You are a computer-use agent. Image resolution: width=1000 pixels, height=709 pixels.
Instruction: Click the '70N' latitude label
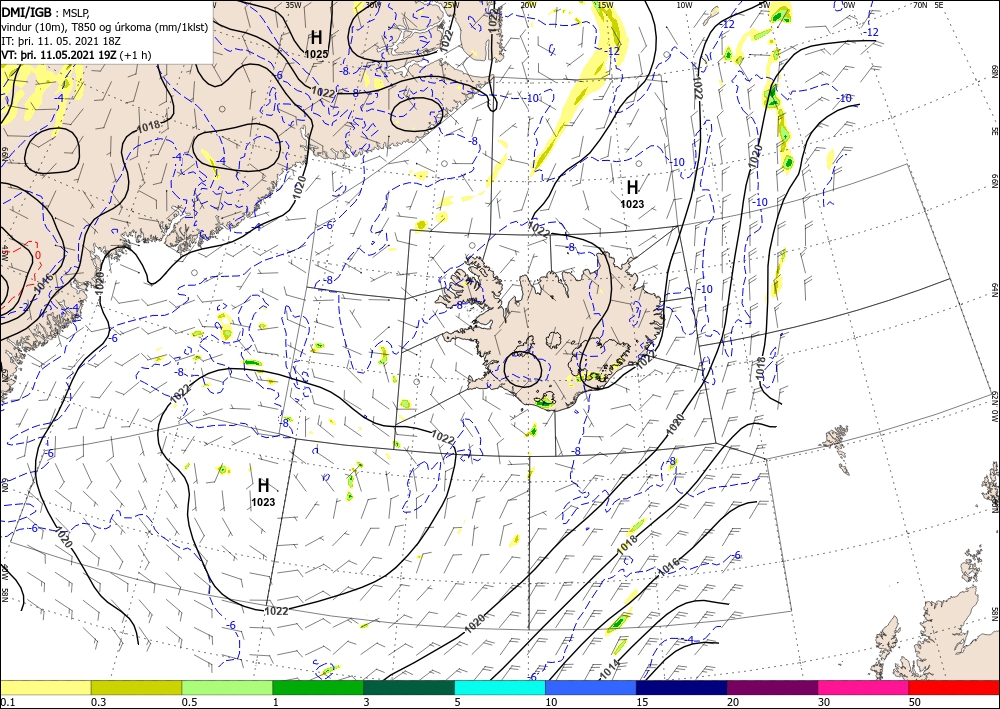pos(920,5)
